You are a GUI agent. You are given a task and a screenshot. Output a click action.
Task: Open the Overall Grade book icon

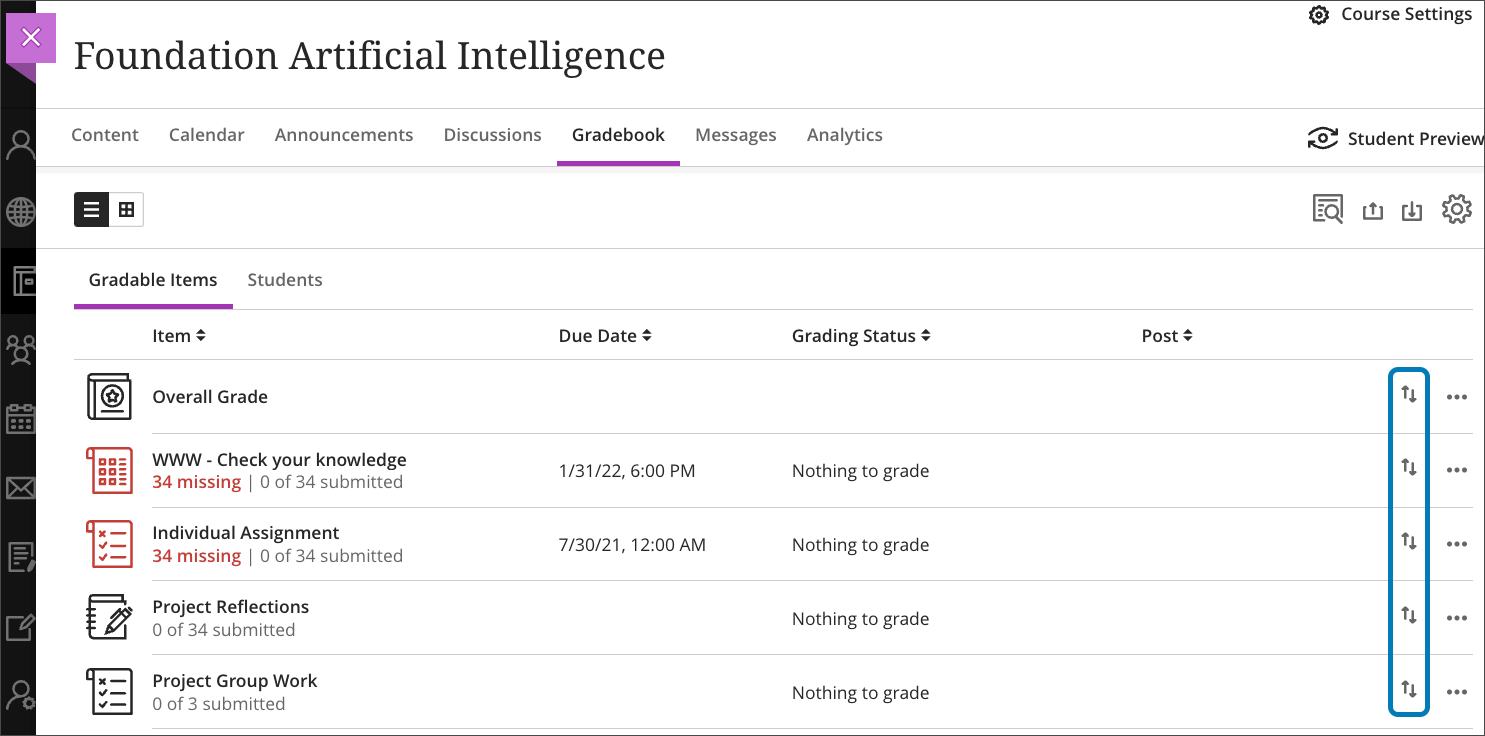tap(110, 396)
